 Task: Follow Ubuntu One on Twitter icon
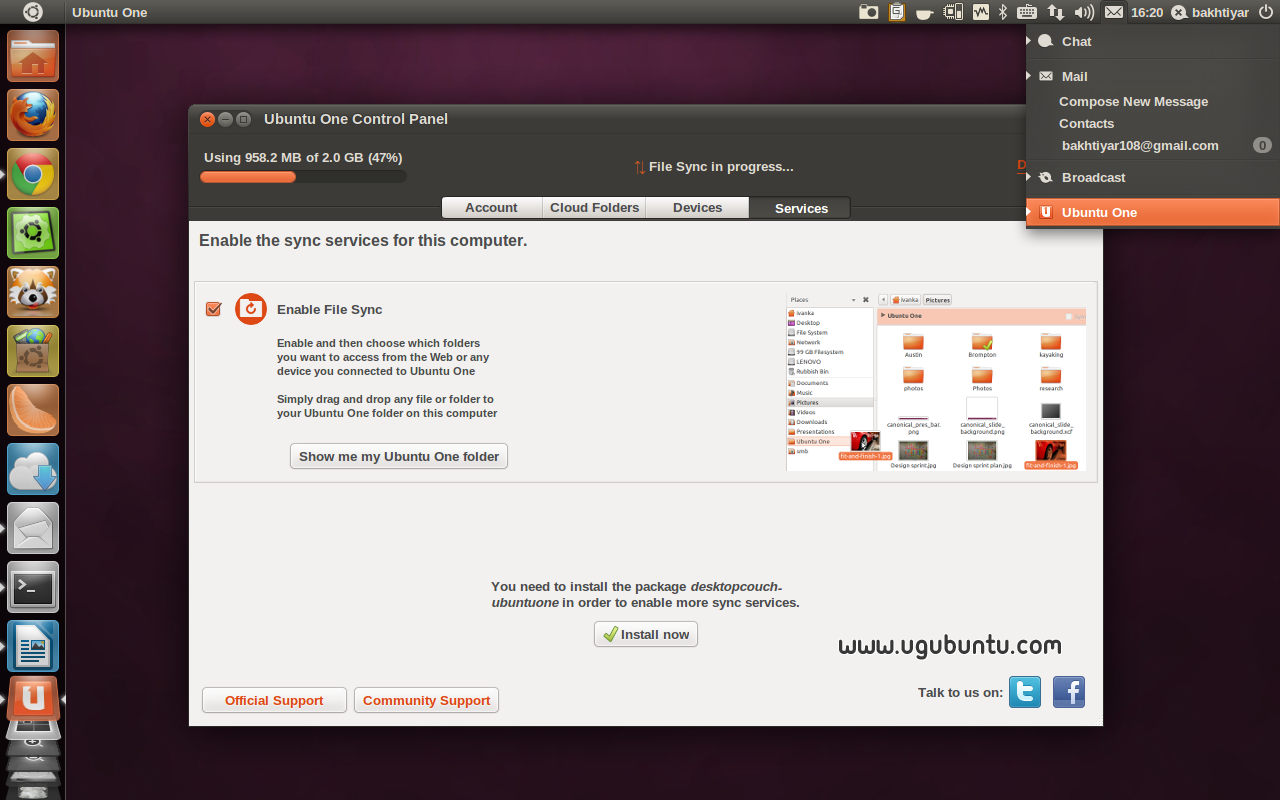[1025, 692]
